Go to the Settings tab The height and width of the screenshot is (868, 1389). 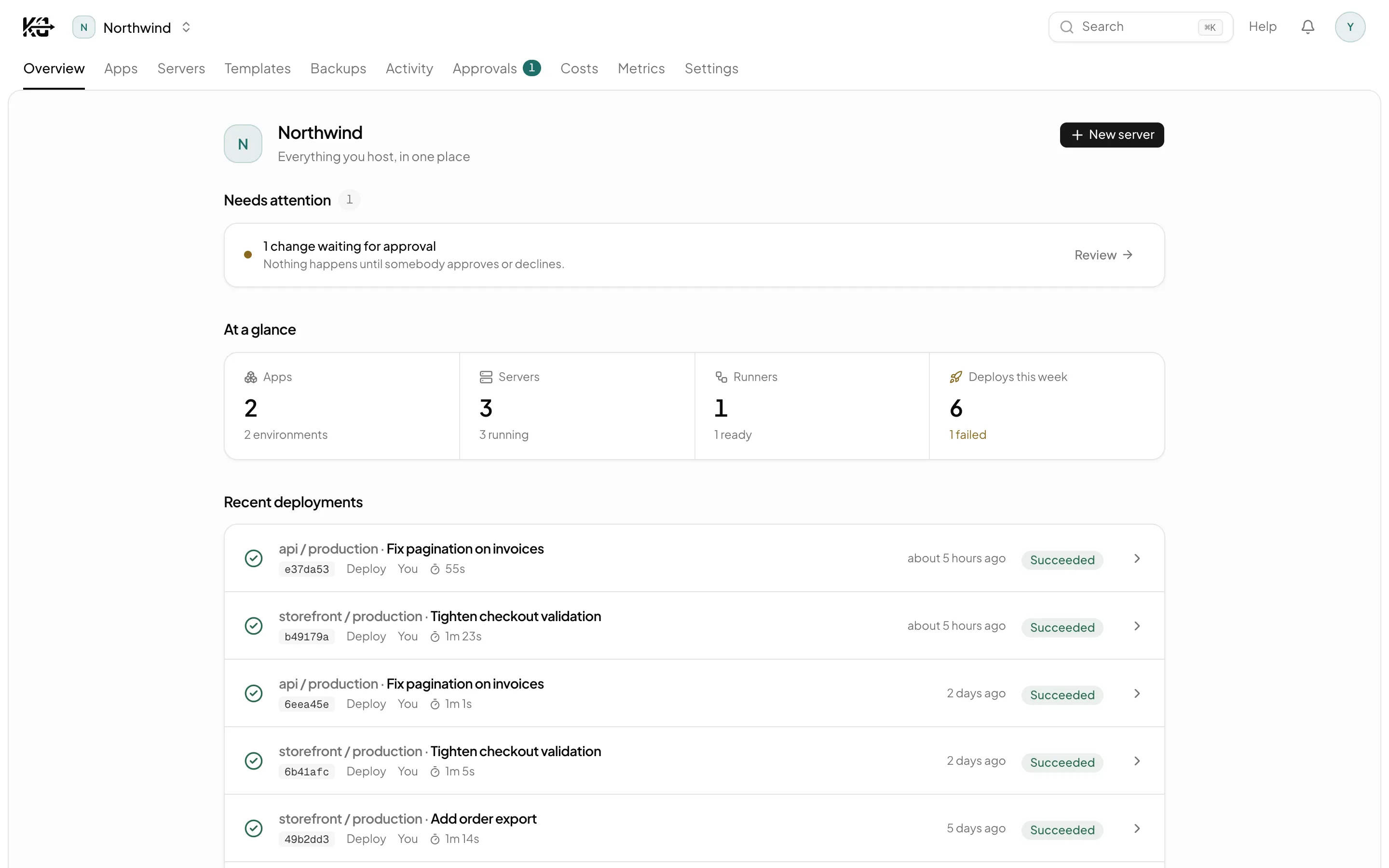(711, 68)
